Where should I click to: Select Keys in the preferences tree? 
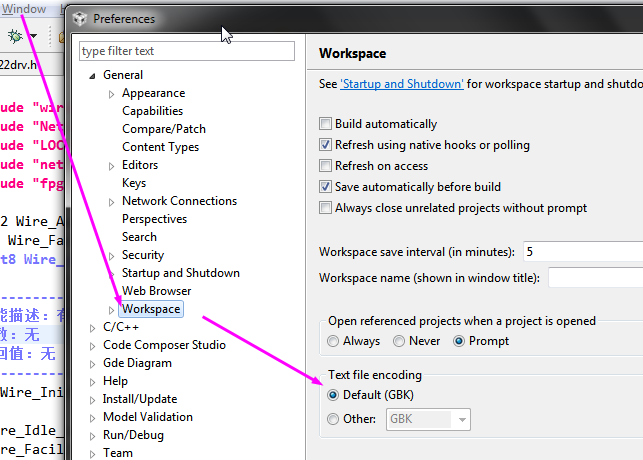134,183
